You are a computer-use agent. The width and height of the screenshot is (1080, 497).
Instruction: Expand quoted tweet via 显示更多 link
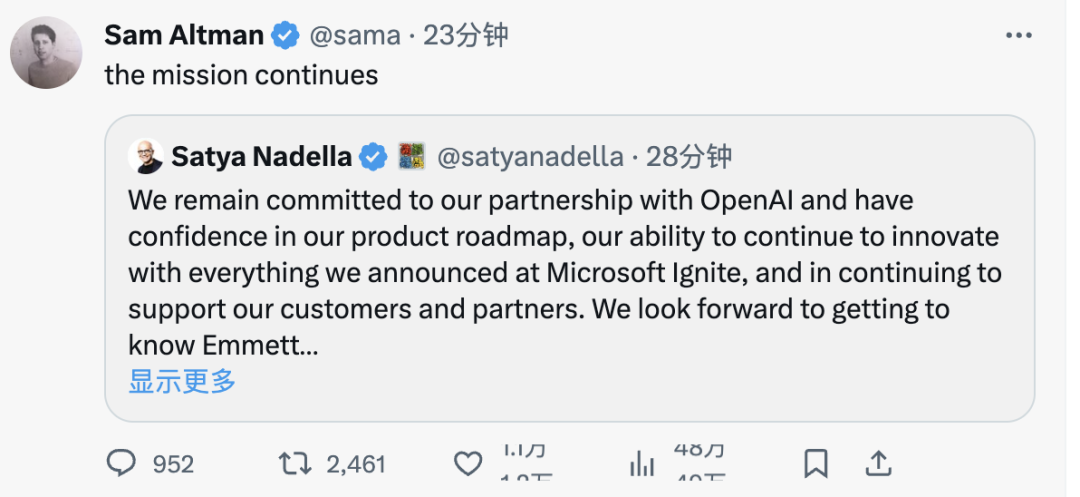(x=182, y=381)
